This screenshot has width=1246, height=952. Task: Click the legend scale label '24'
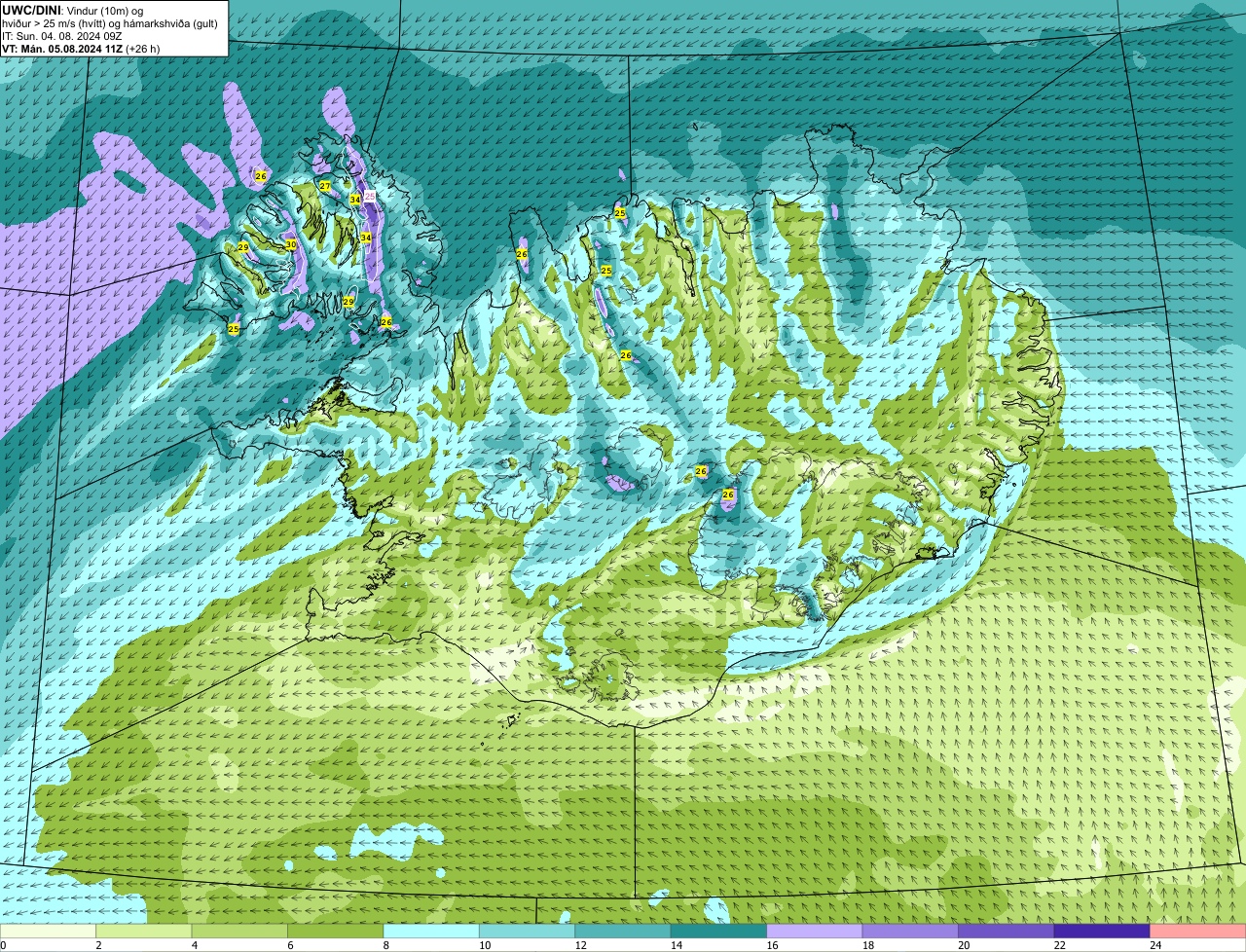(1155, 945)
